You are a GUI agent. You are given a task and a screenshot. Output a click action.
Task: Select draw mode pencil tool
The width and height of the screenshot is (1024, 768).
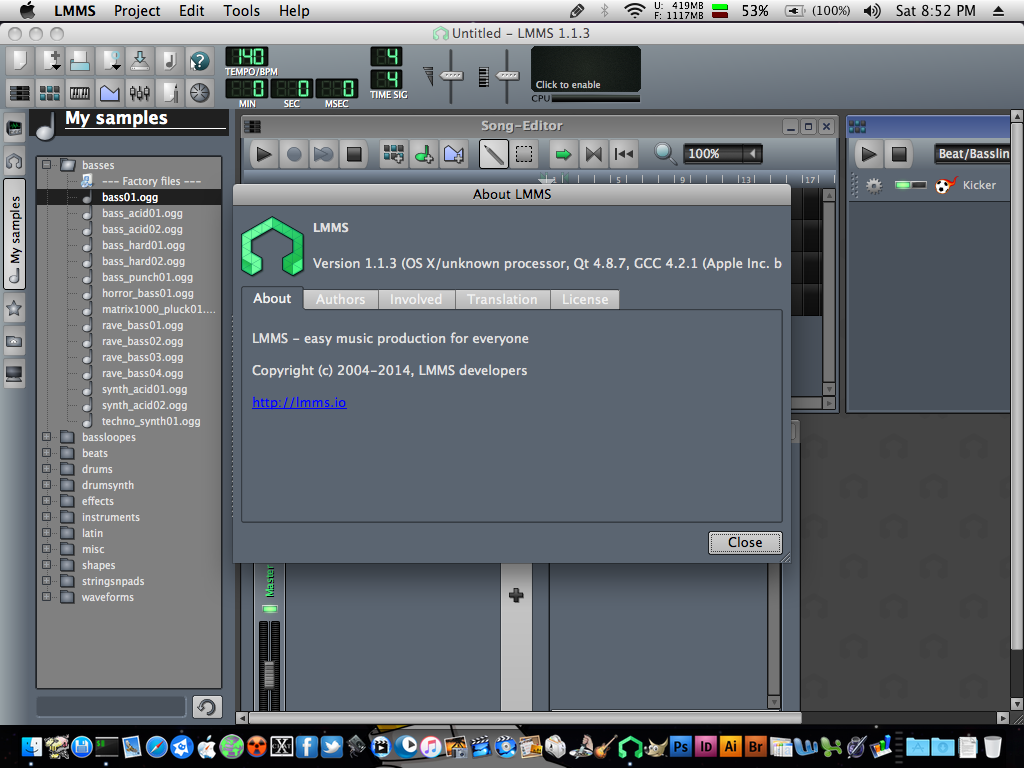click(x=494, y=154)
